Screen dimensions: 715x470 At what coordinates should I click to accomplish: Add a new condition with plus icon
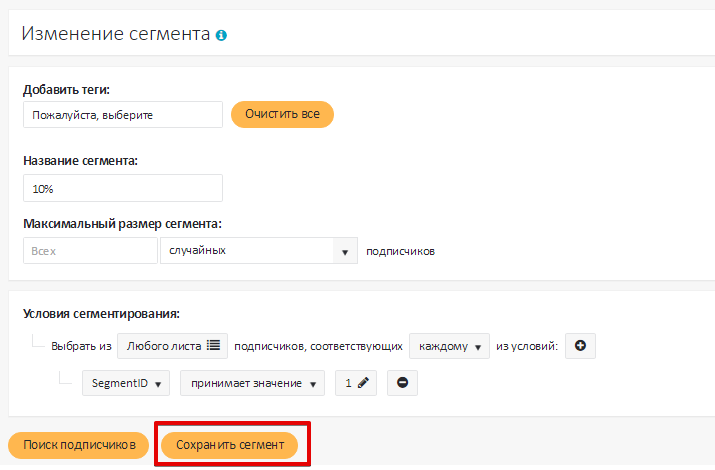(x=580, y=347)
